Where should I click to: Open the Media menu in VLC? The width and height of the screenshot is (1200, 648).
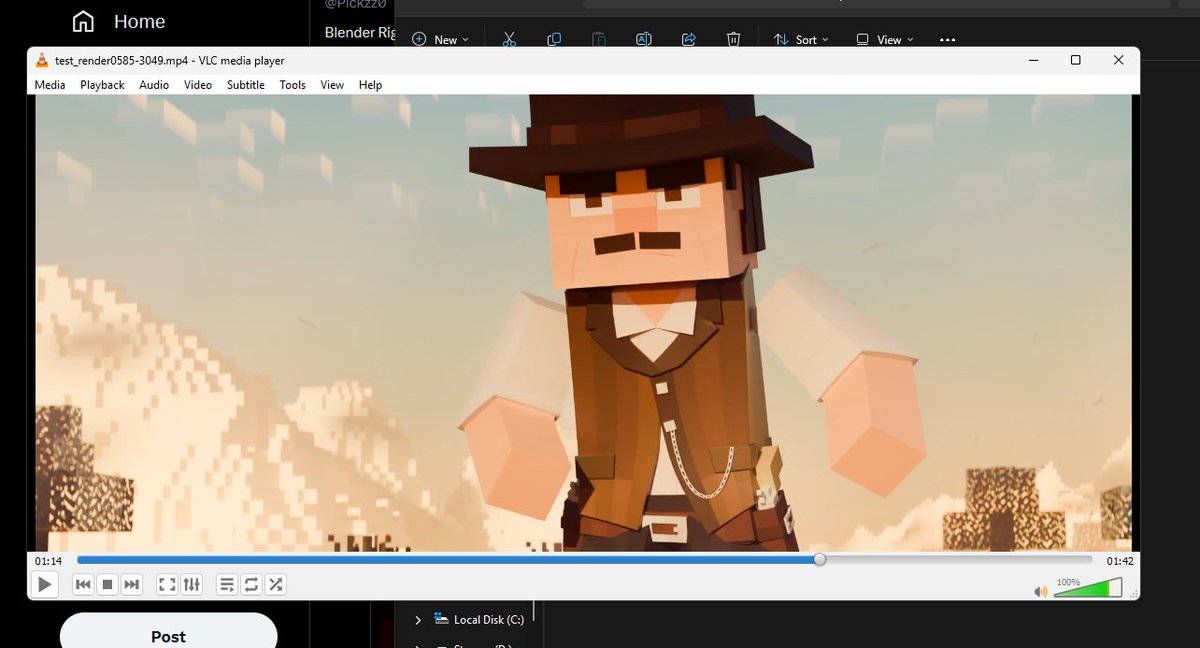50,85
